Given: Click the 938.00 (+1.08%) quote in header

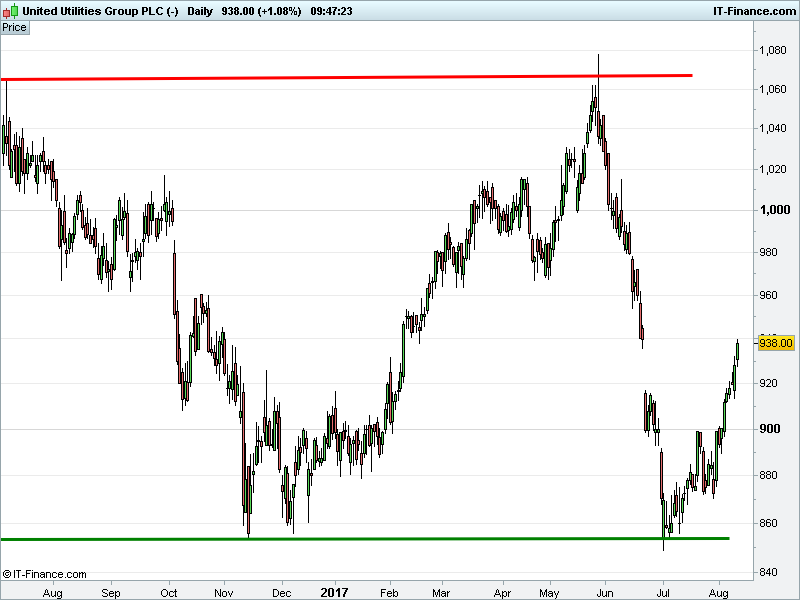Looking at the screenshot, I should pos(261,11).
